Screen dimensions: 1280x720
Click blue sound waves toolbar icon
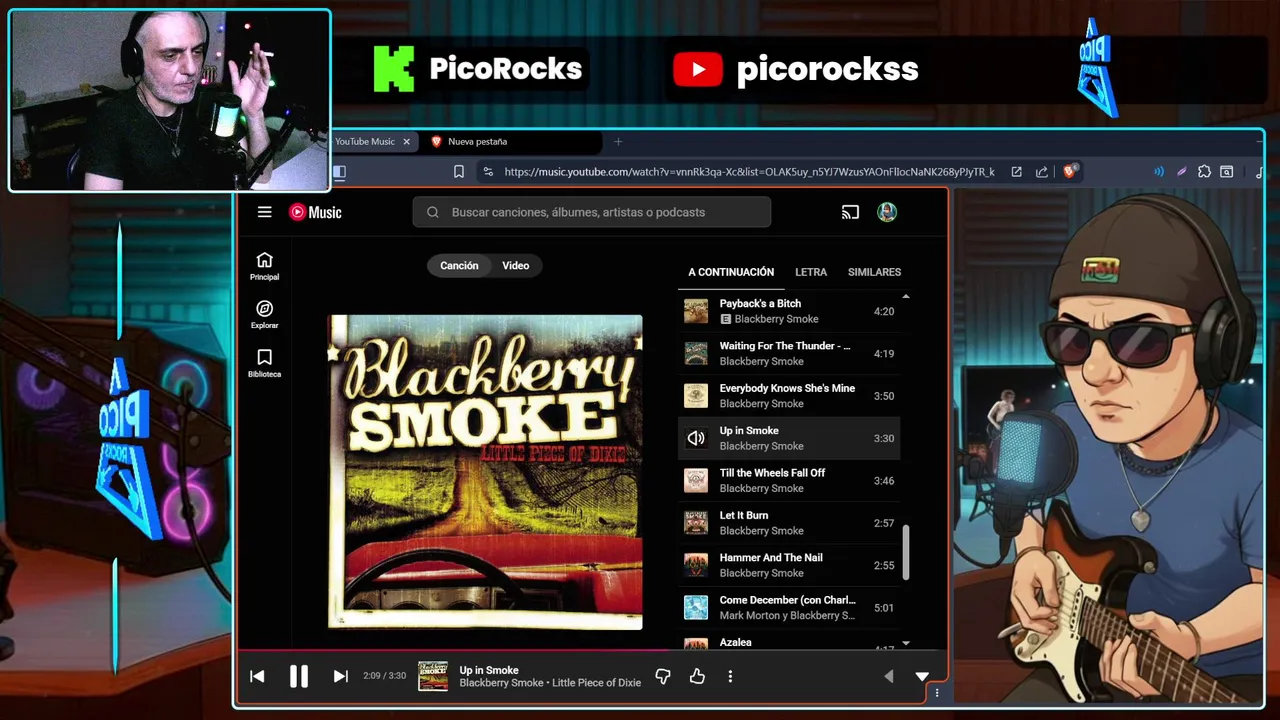1159,172
